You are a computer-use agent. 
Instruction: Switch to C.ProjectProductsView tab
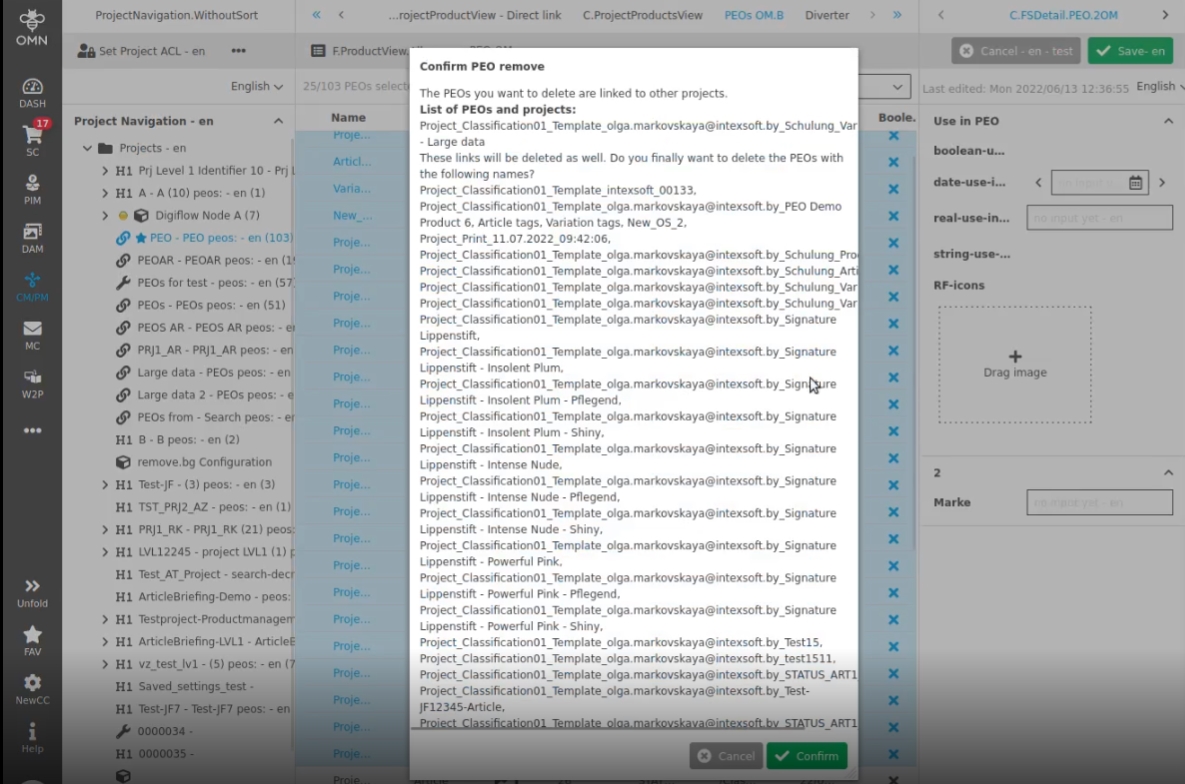coord(642,14)
